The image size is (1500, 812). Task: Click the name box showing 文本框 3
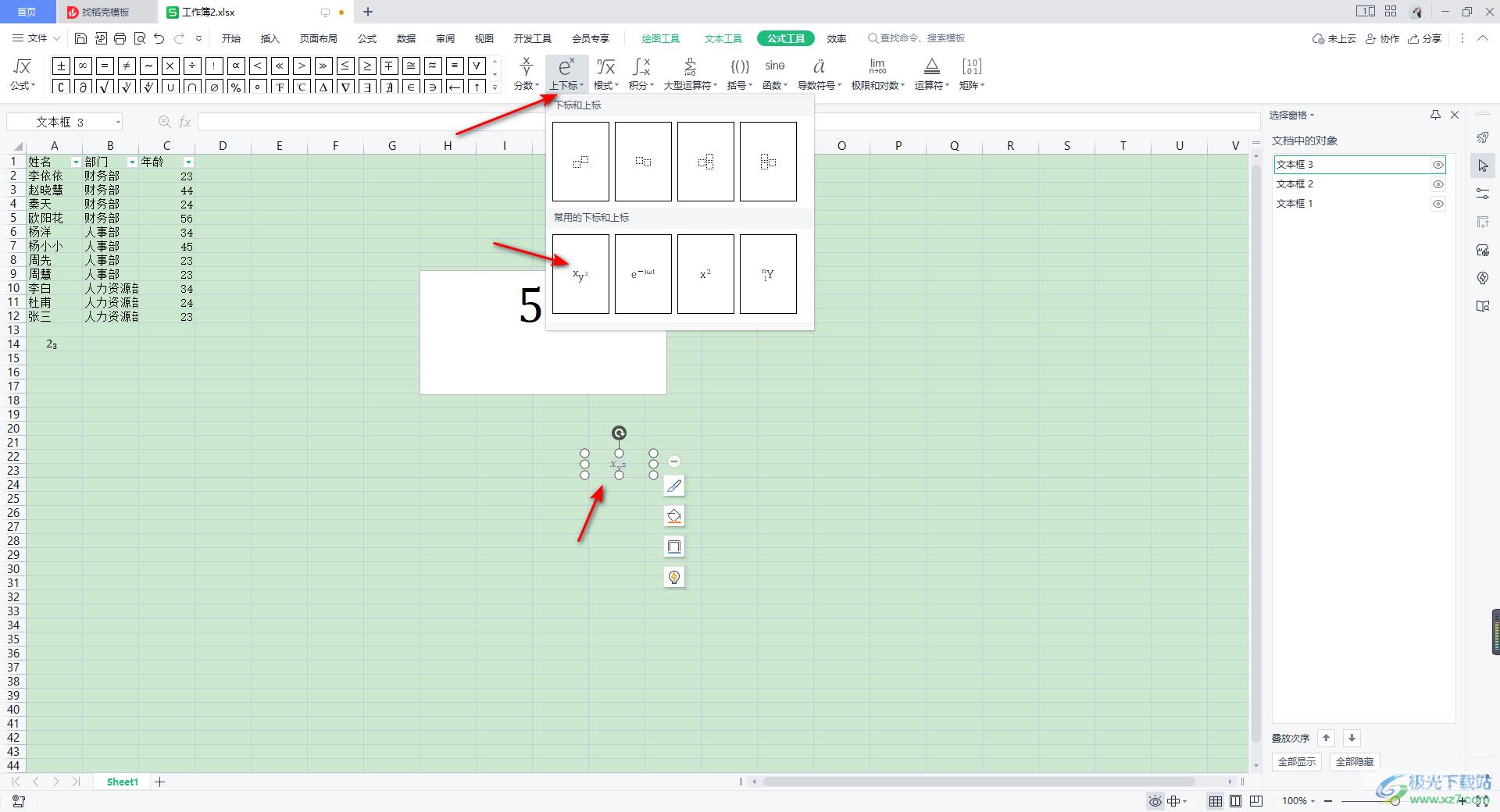point(65,122)
